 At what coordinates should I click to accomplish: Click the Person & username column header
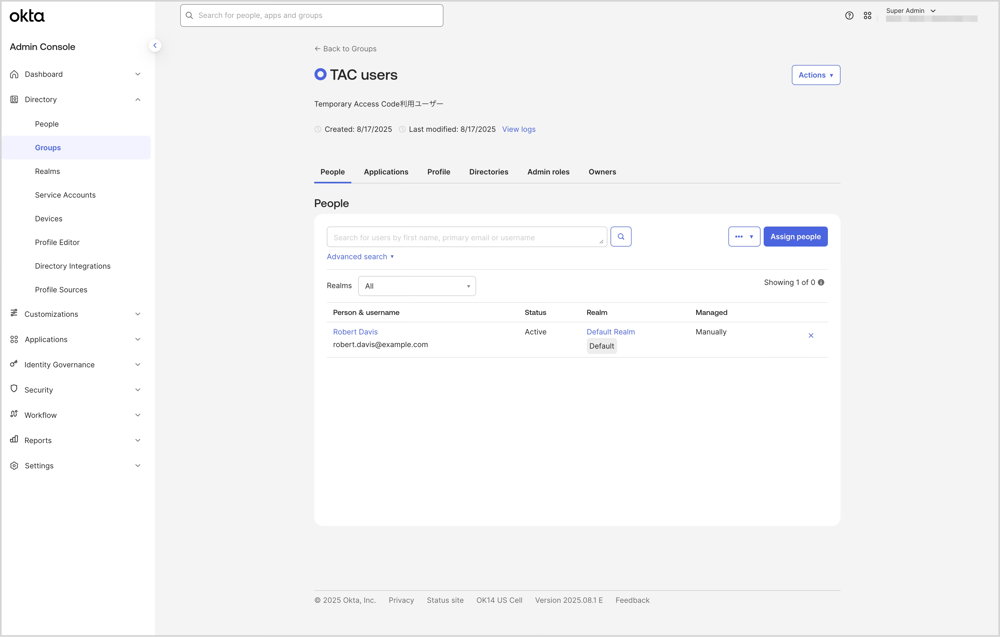click(x=366, y=312)
